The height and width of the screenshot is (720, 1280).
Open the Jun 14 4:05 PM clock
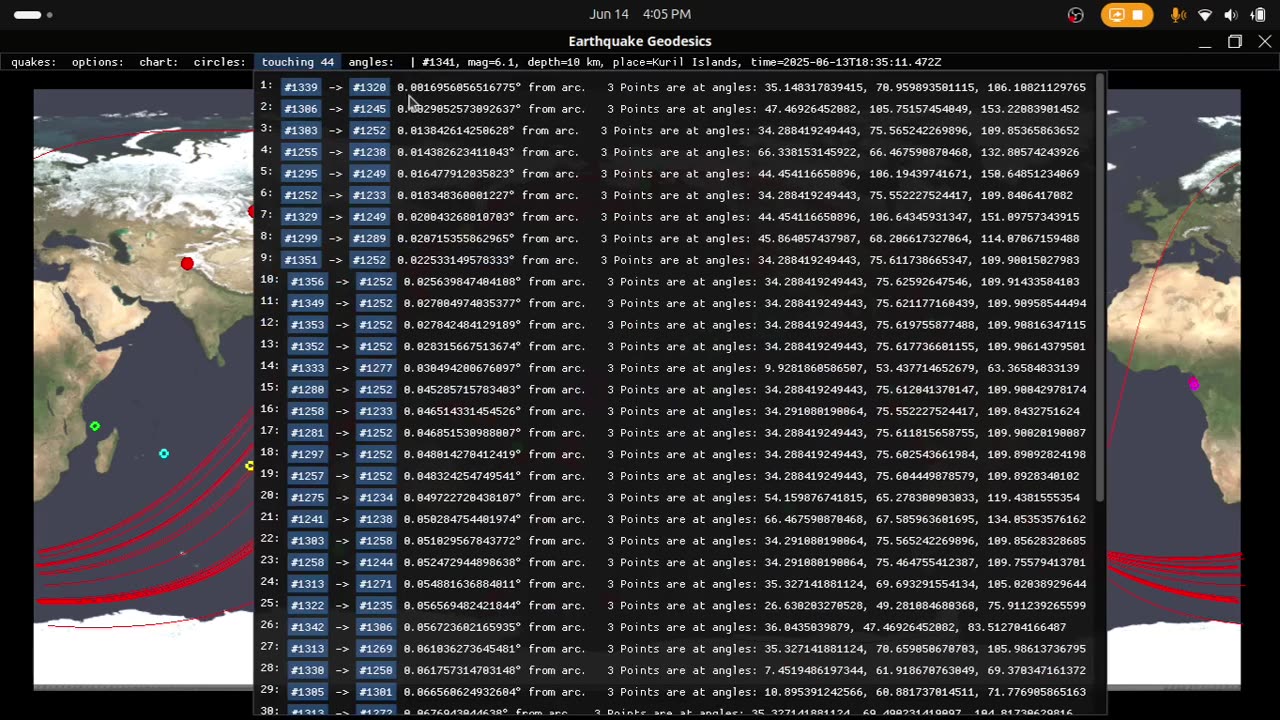640,14
